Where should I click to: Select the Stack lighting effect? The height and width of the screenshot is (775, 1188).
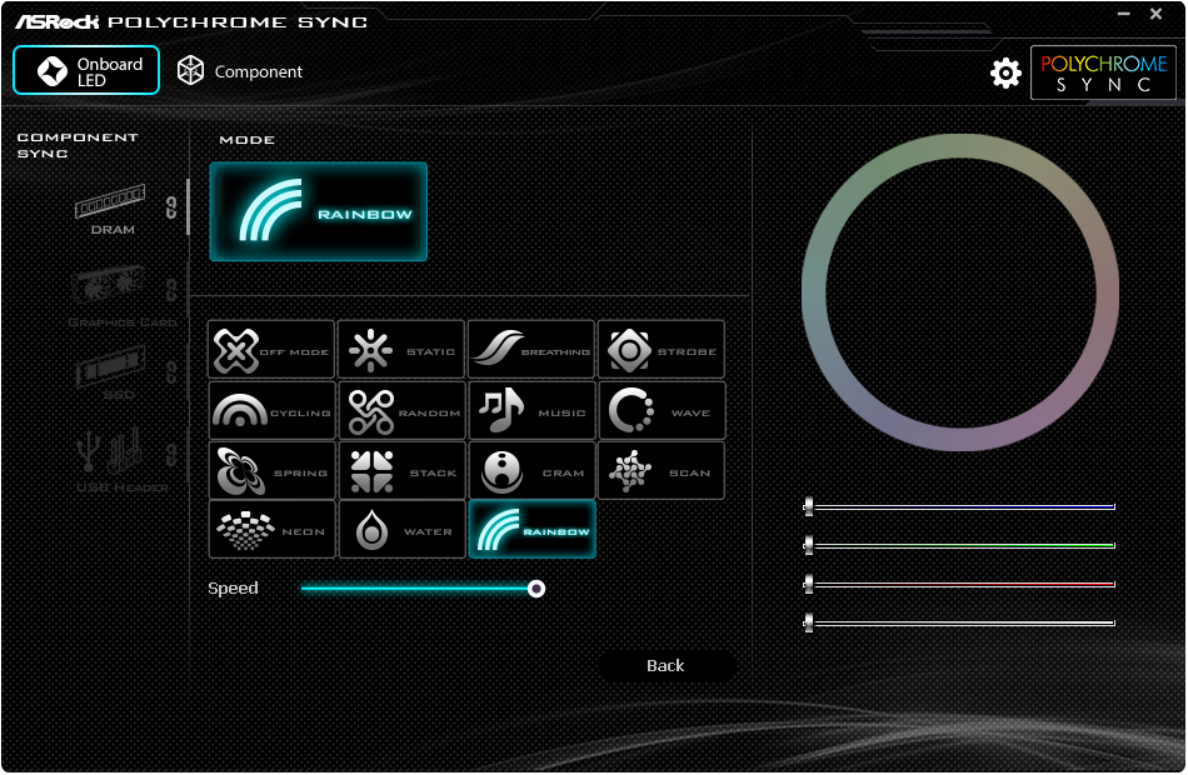pyautogui.click(x=402, y=470)
